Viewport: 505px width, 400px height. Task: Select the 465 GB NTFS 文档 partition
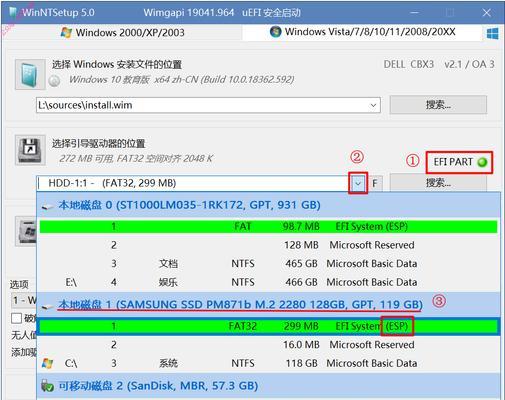click(268, 264)
